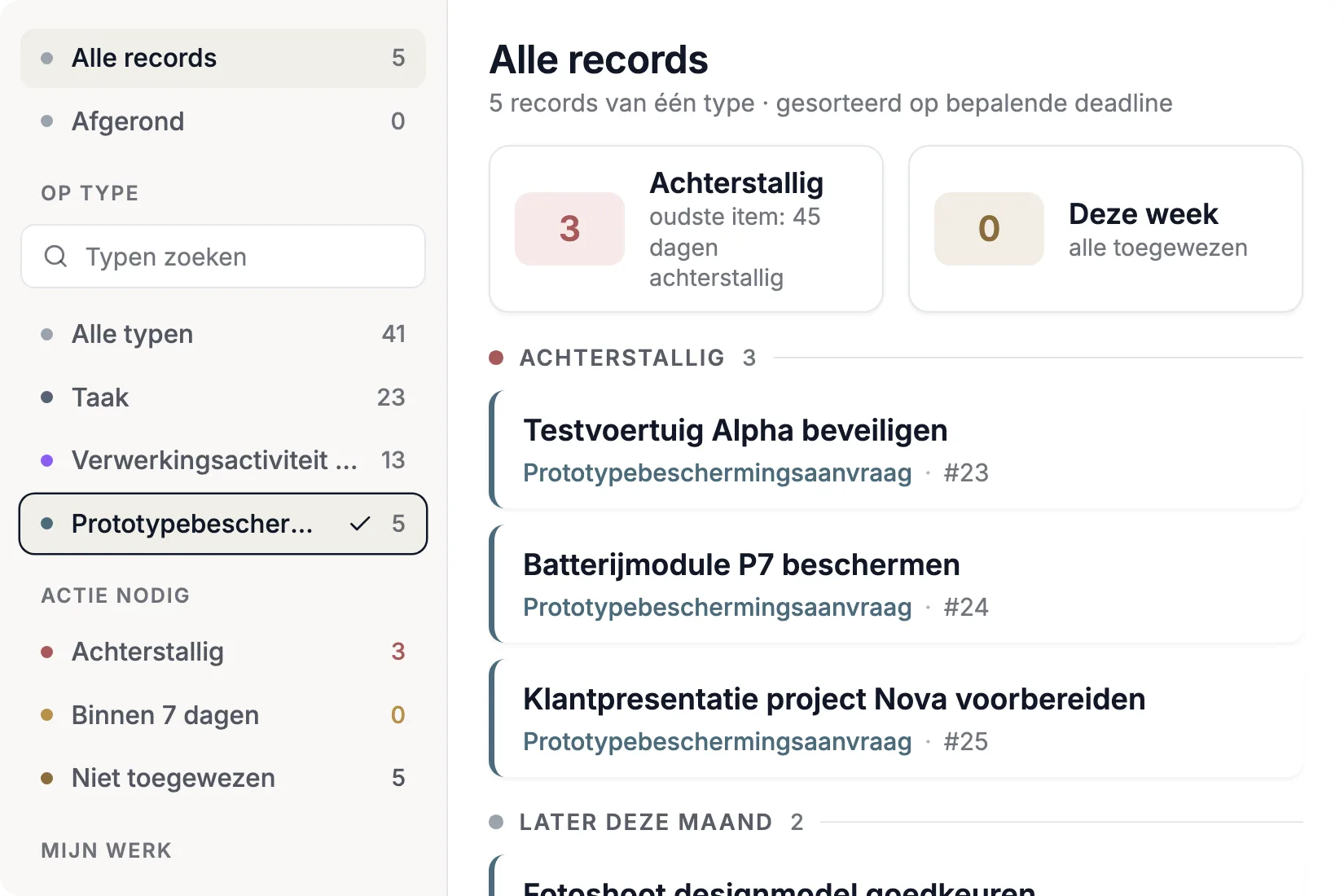
Task: Click the amber dot beside Binnen 7 dagen
Action: (x=47, y=715)
